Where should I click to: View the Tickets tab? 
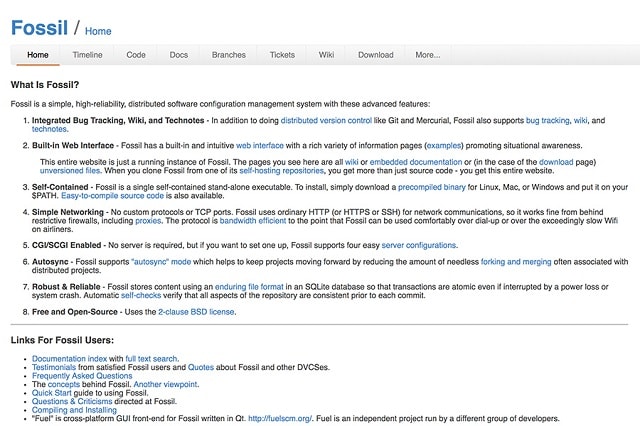[282, 55]
